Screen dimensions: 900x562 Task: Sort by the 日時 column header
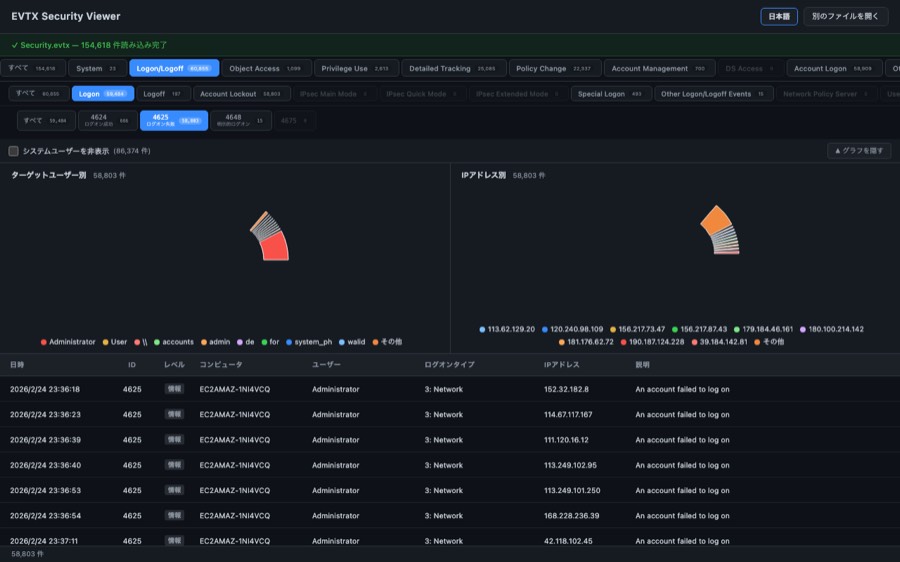tap(17, 365)
